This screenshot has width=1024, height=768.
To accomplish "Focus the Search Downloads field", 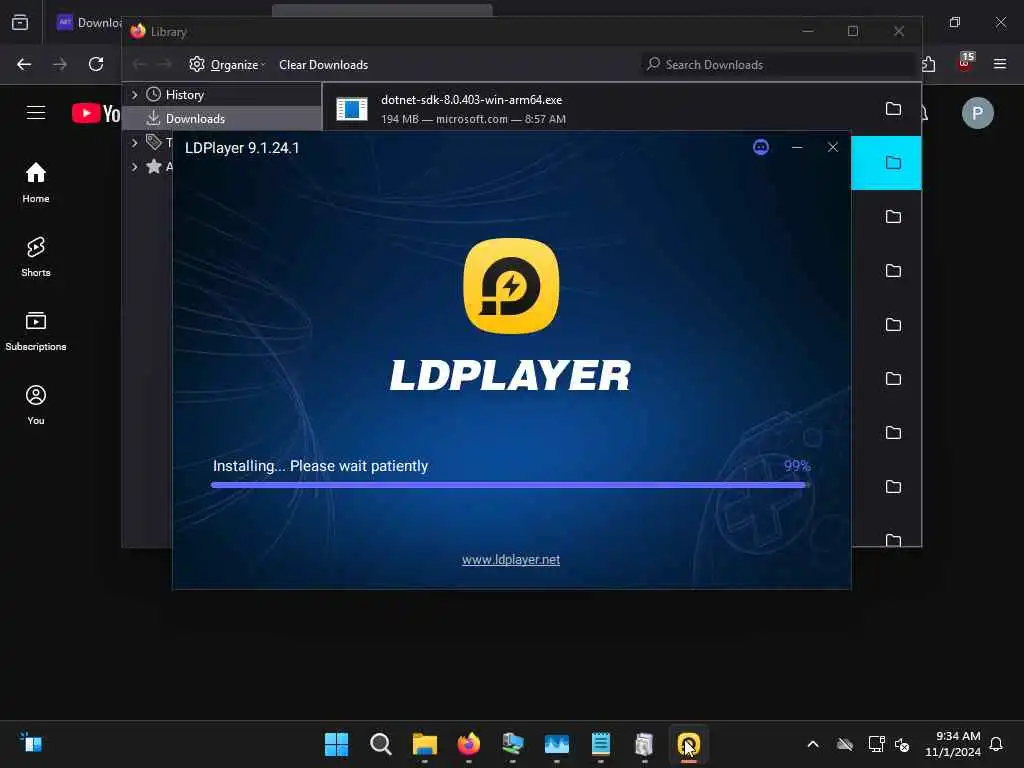I will tap(778, 65).
